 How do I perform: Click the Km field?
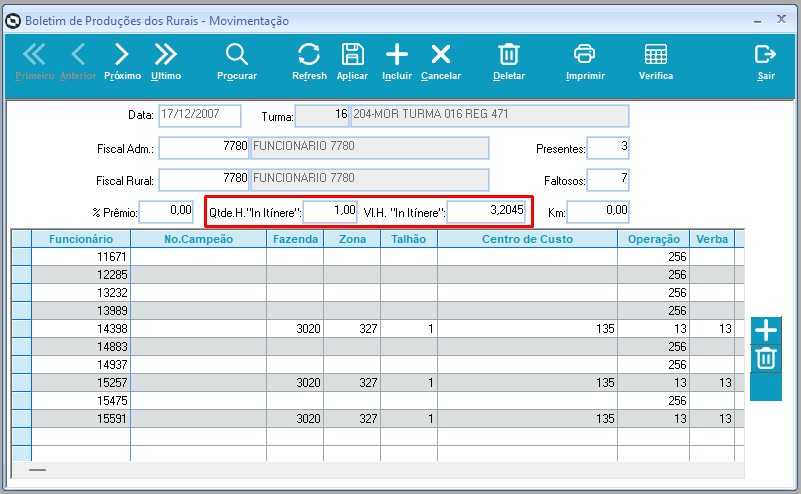point(598,211)
